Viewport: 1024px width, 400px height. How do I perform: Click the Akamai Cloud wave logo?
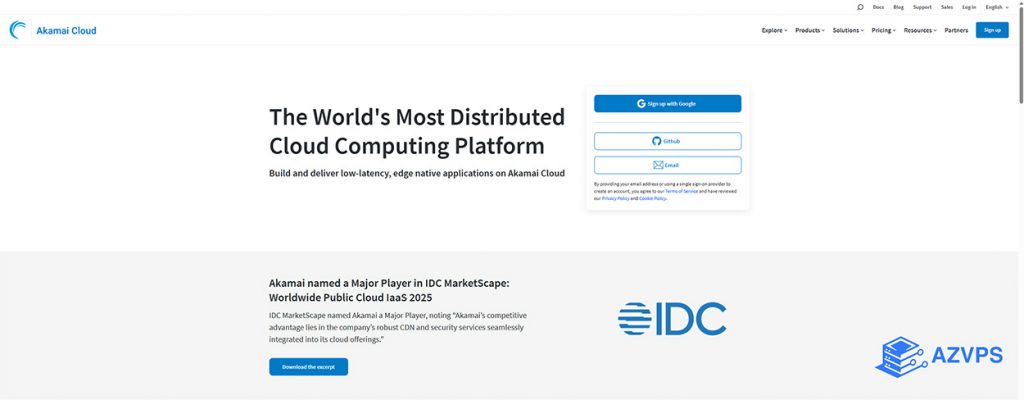(19, 30)
